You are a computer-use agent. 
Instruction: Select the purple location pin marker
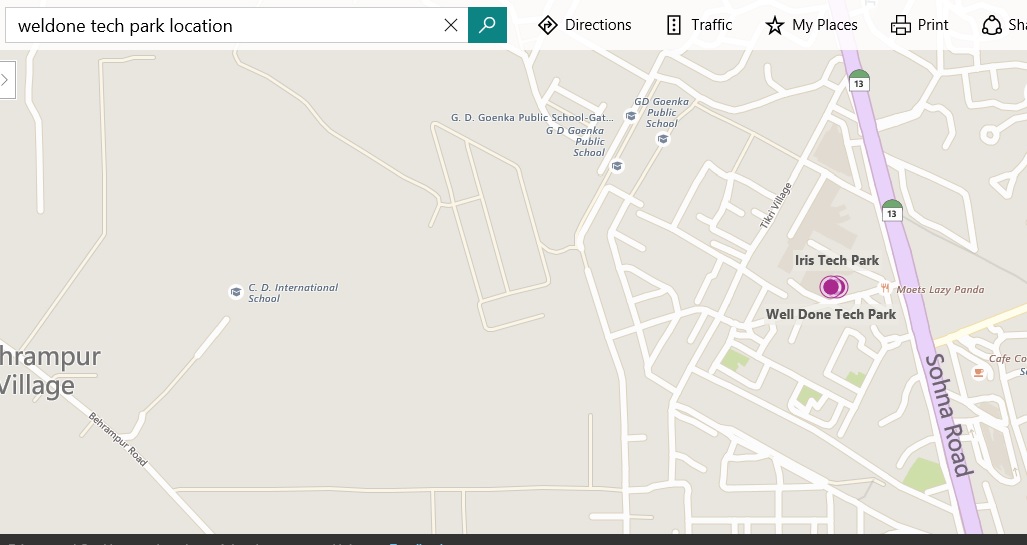831,287
